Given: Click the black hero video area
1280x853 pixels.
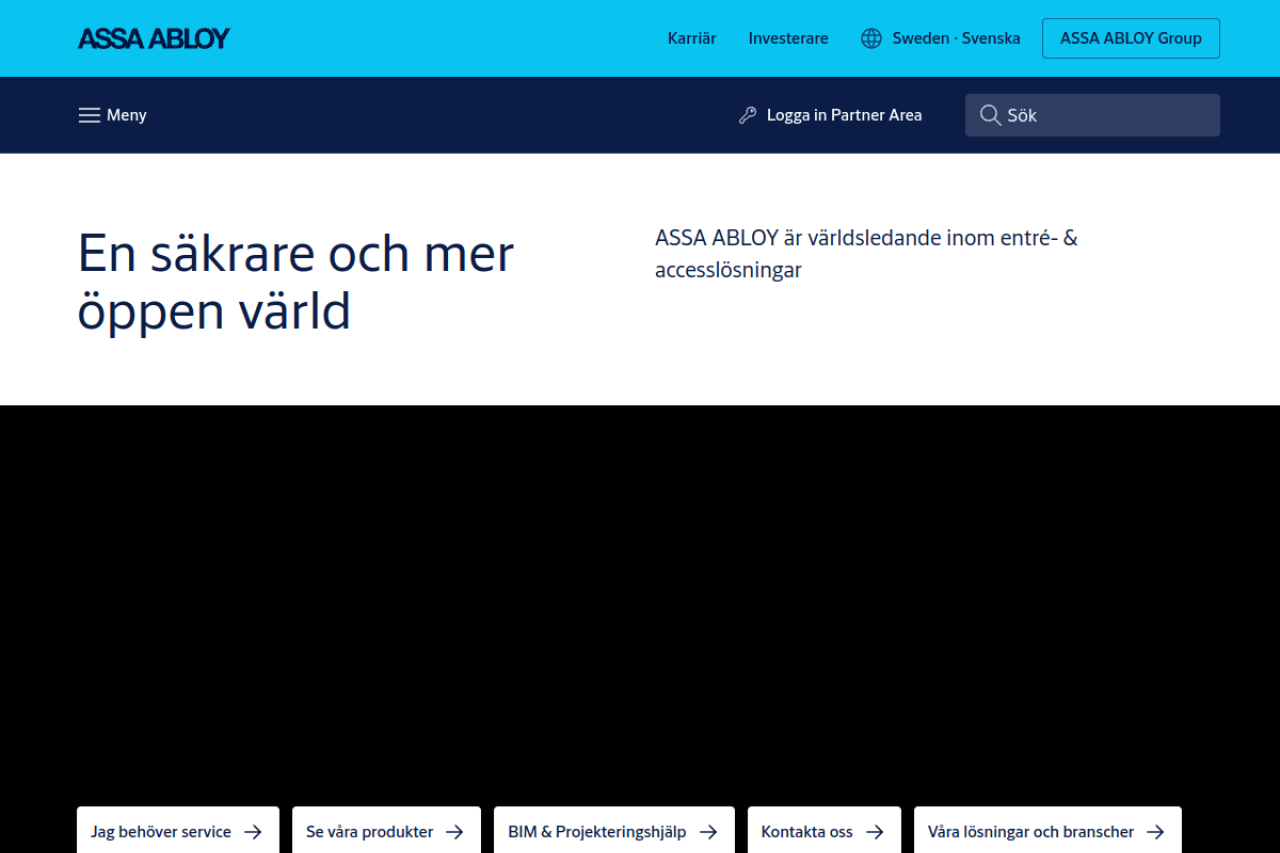Looking at the screenshot, I should [x=640, y=600].
